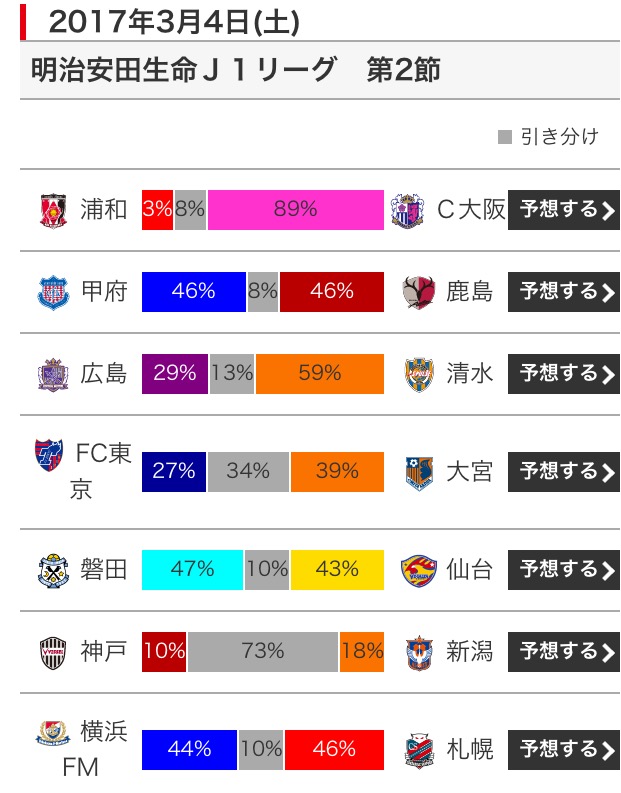Open 予想する for the 甲府 vs 鹿島 match
This screenshot has width=621, height=793.
[x=564, y=292]
